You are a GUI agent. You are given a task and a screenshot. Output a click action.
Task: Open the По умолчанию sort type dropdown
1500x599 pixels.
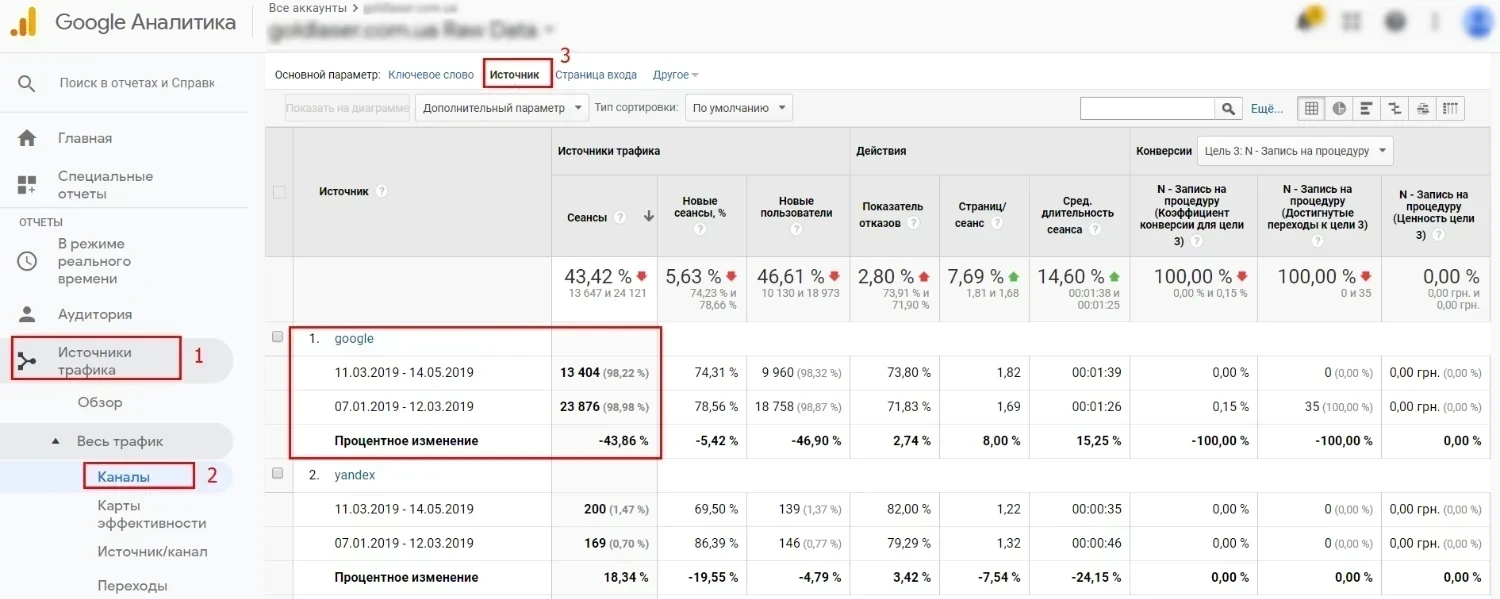738,107
